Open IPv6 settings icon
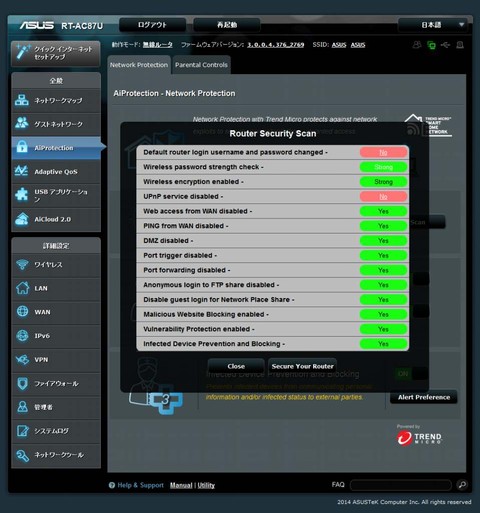The height and width of the screenshot is (513, 480). tap(22, 336)
